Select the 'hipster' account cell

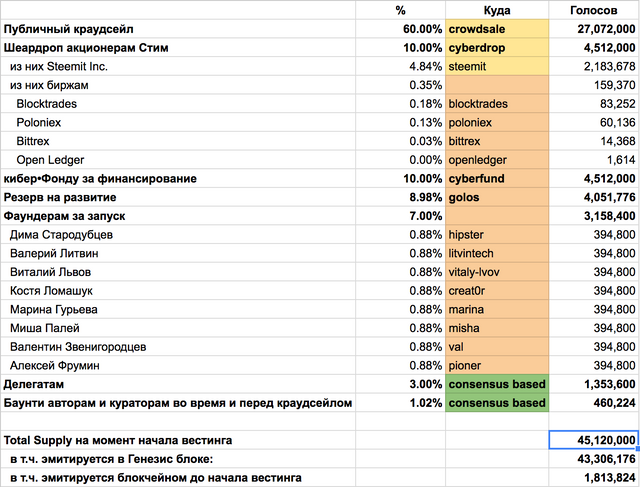point(497,235)
